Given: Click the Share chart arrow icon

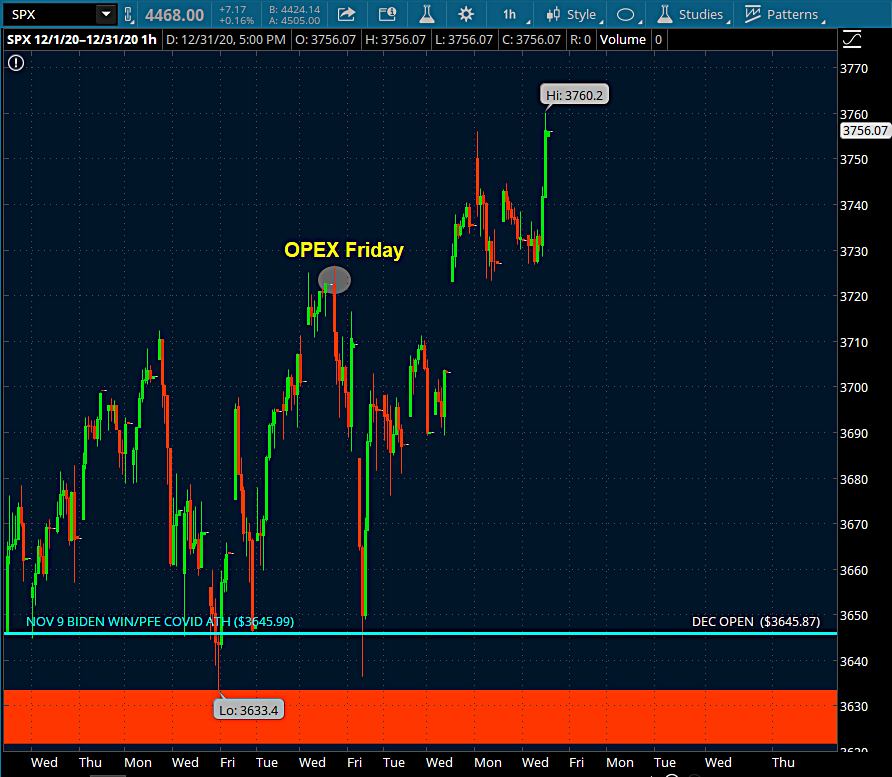Looking at the screenshot, I should tap(346, 14).
